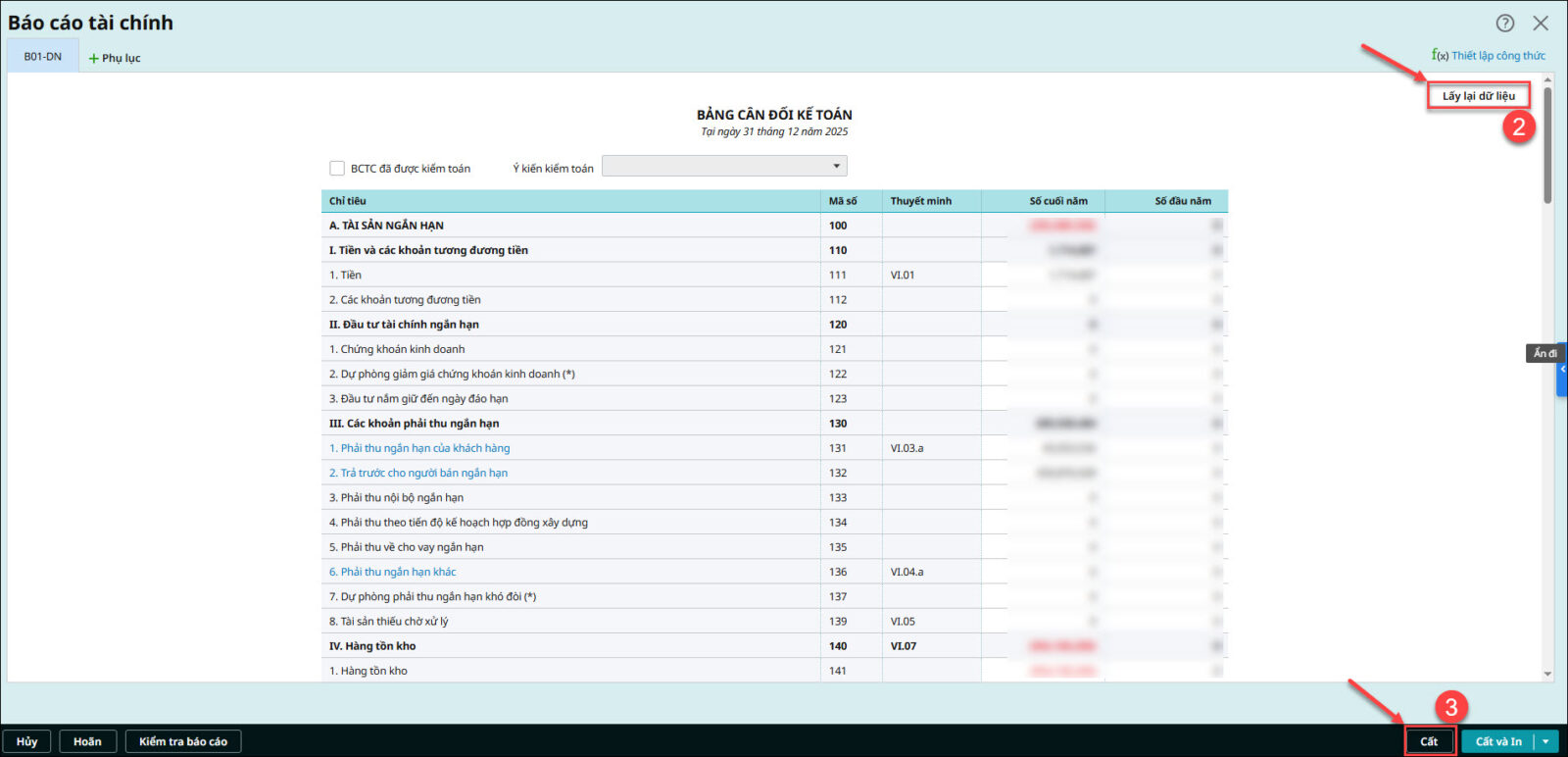Expand the Ý kiến kiểm toán dropdown
1568x757 pixels.
(835, 167)
